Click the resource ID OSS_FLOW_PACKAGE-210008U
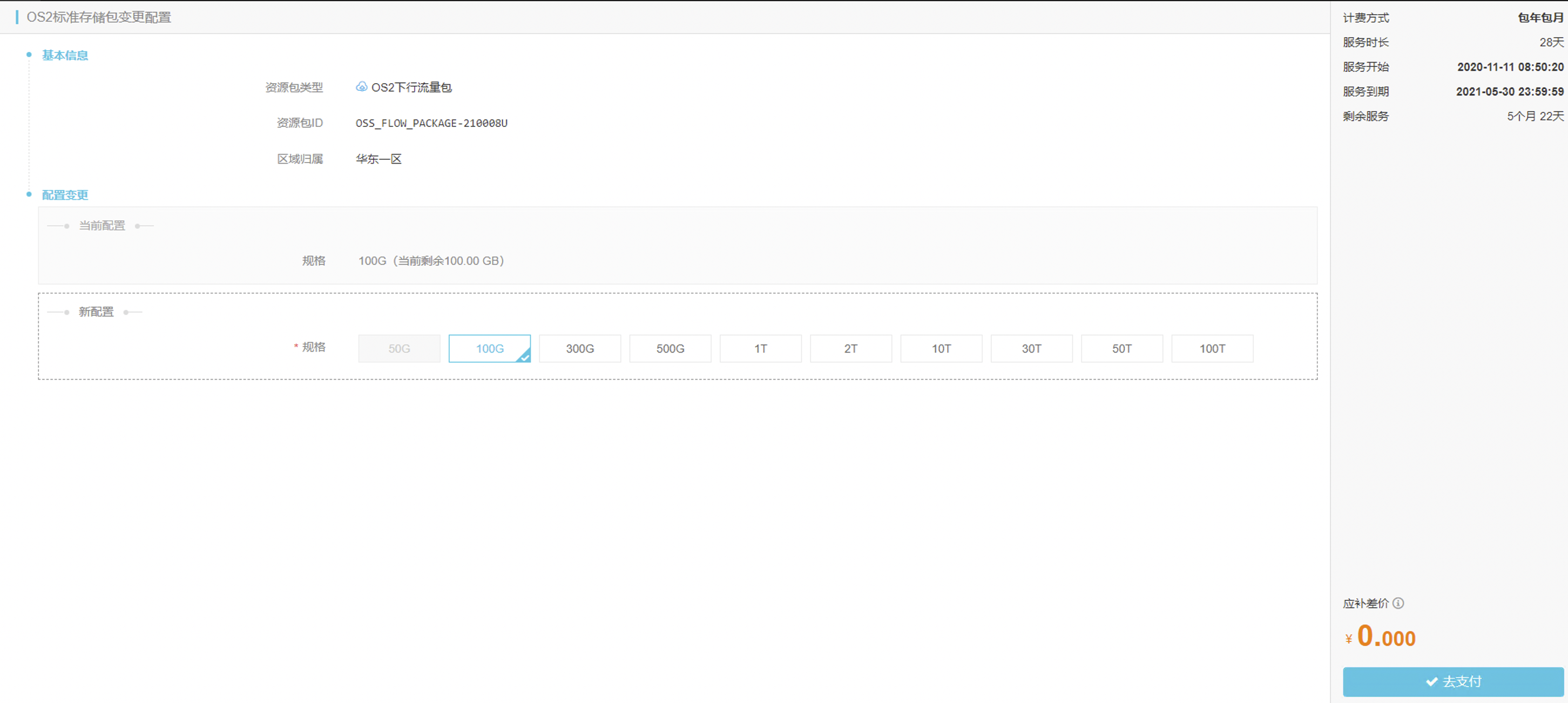The image size is (1568, 703). click(x=431, y=124)
